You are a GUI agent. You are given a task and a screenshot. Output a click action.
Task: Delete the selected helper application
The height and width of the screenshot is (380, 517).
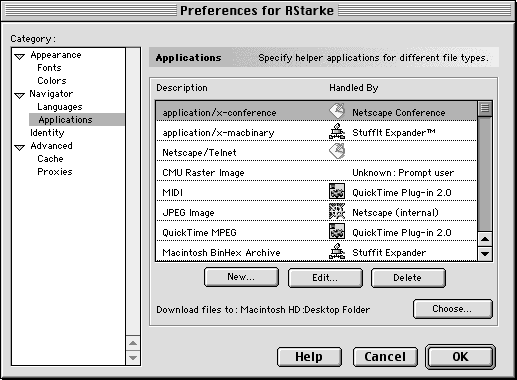408,278
